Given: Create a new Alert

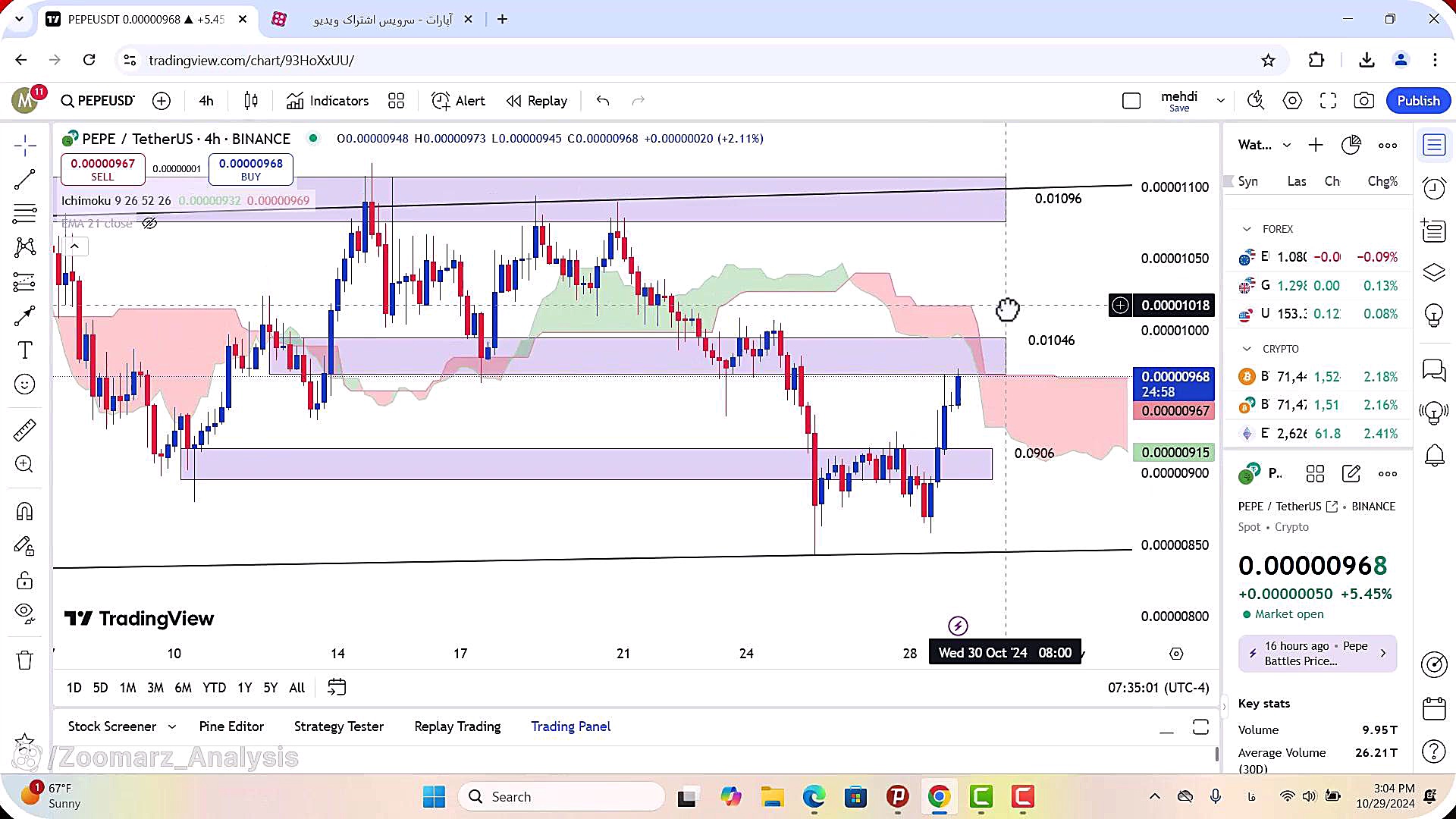Looking at the screenshot, I should click(458, 101).
